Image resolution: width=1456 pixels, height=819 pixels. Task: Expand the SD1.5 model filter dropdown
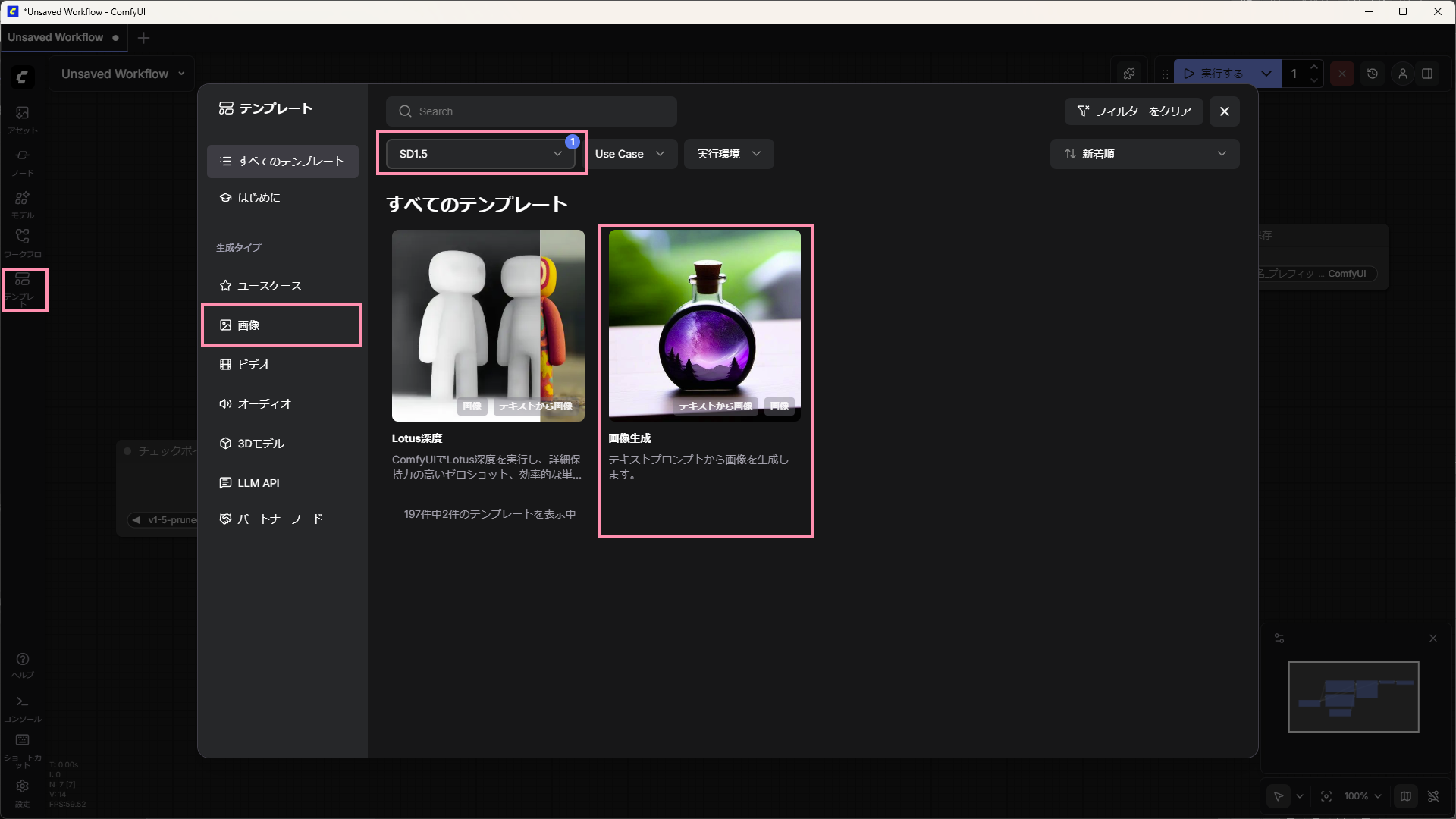(x=481, y=154)
